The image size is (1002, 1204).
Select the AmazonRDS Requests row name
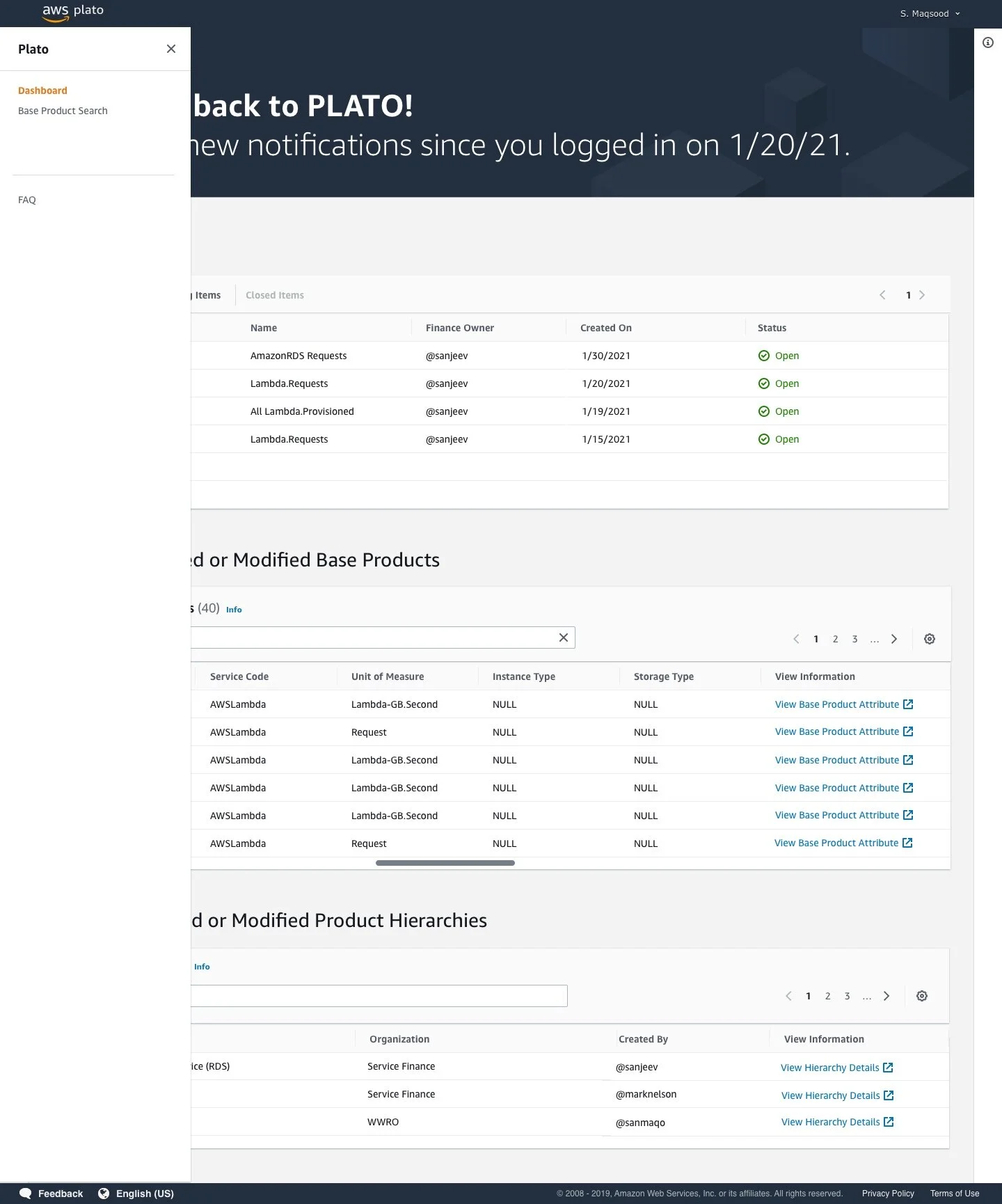pos(299,356)
